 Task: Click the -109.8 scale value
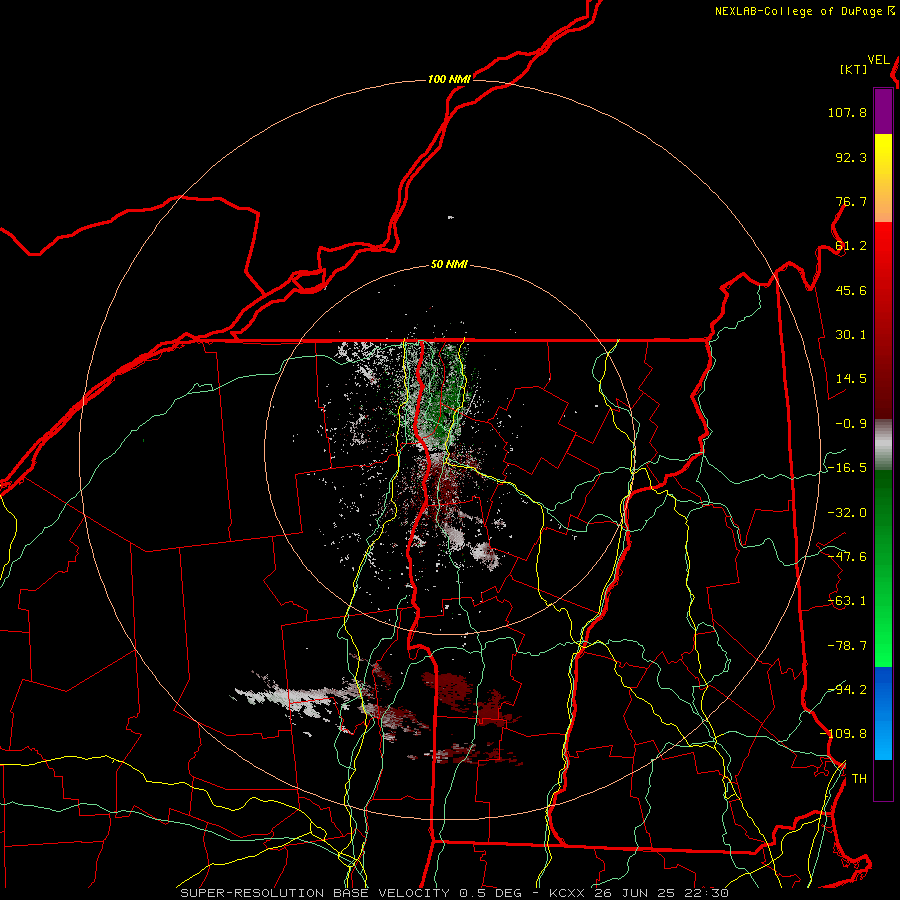pos(843,734)
